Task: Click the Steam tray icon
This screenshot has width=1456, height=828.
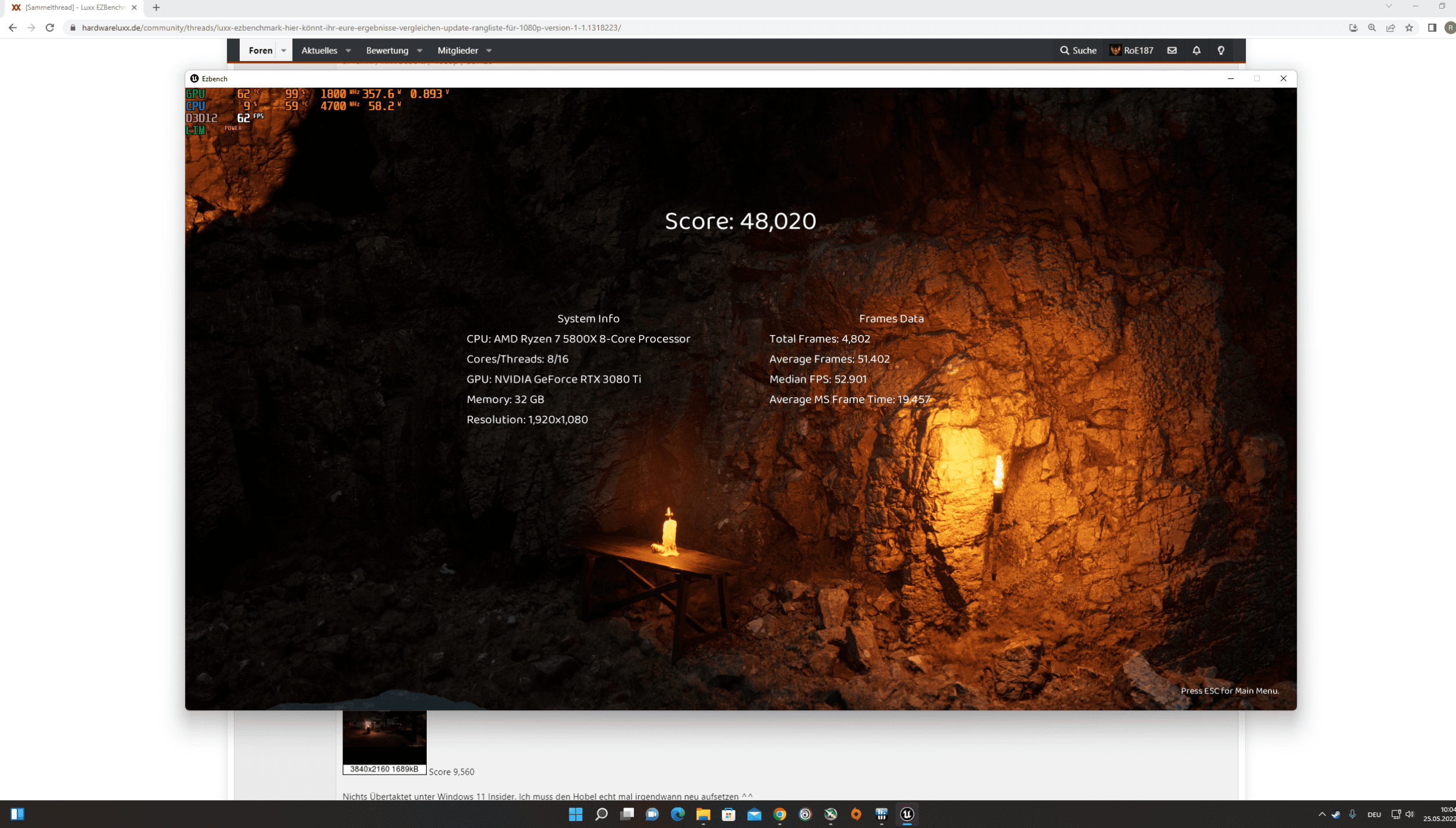Action: pos(1336,814)
